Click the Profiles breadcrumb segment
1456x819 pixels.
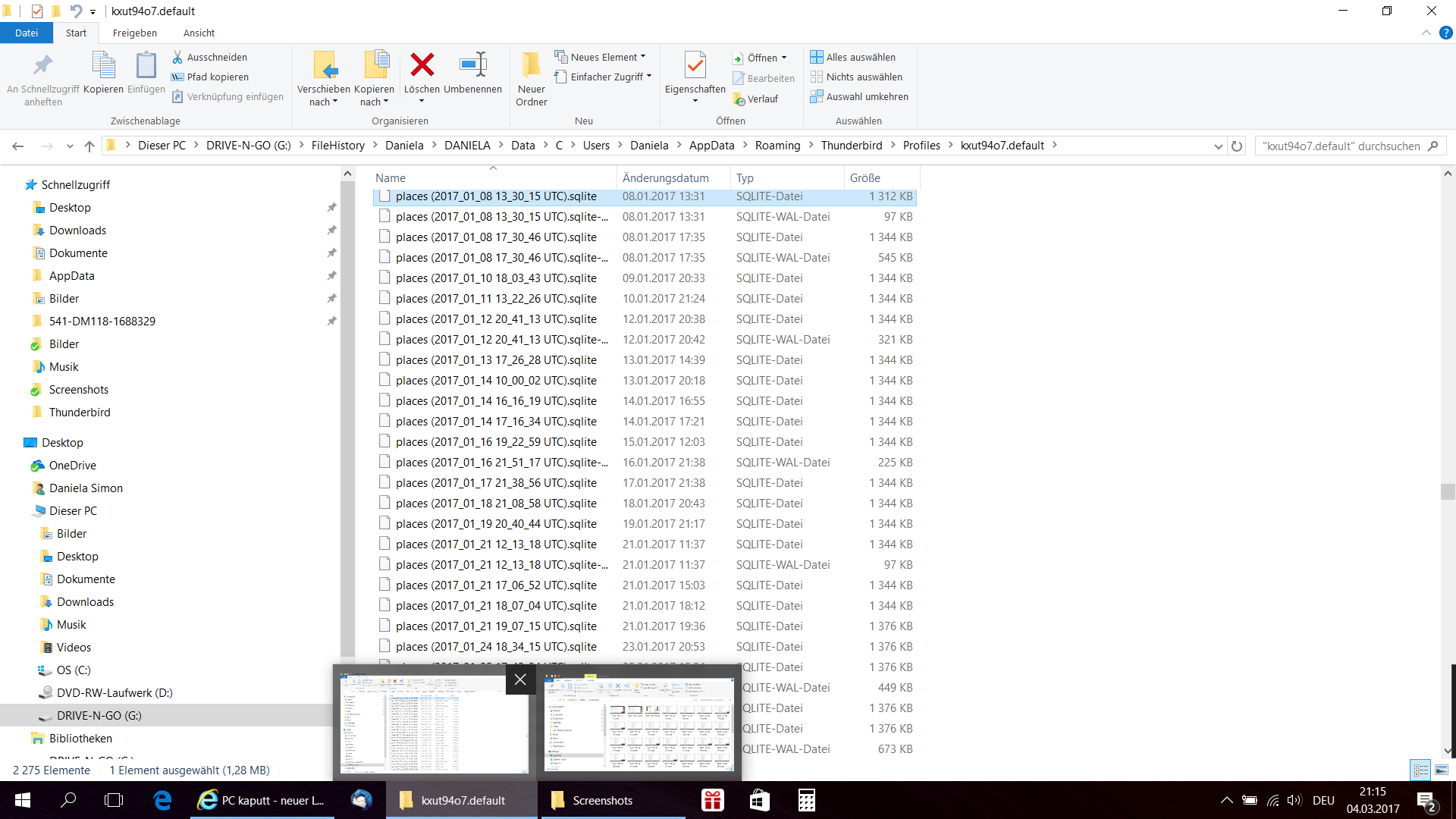(x=921, y=146)
